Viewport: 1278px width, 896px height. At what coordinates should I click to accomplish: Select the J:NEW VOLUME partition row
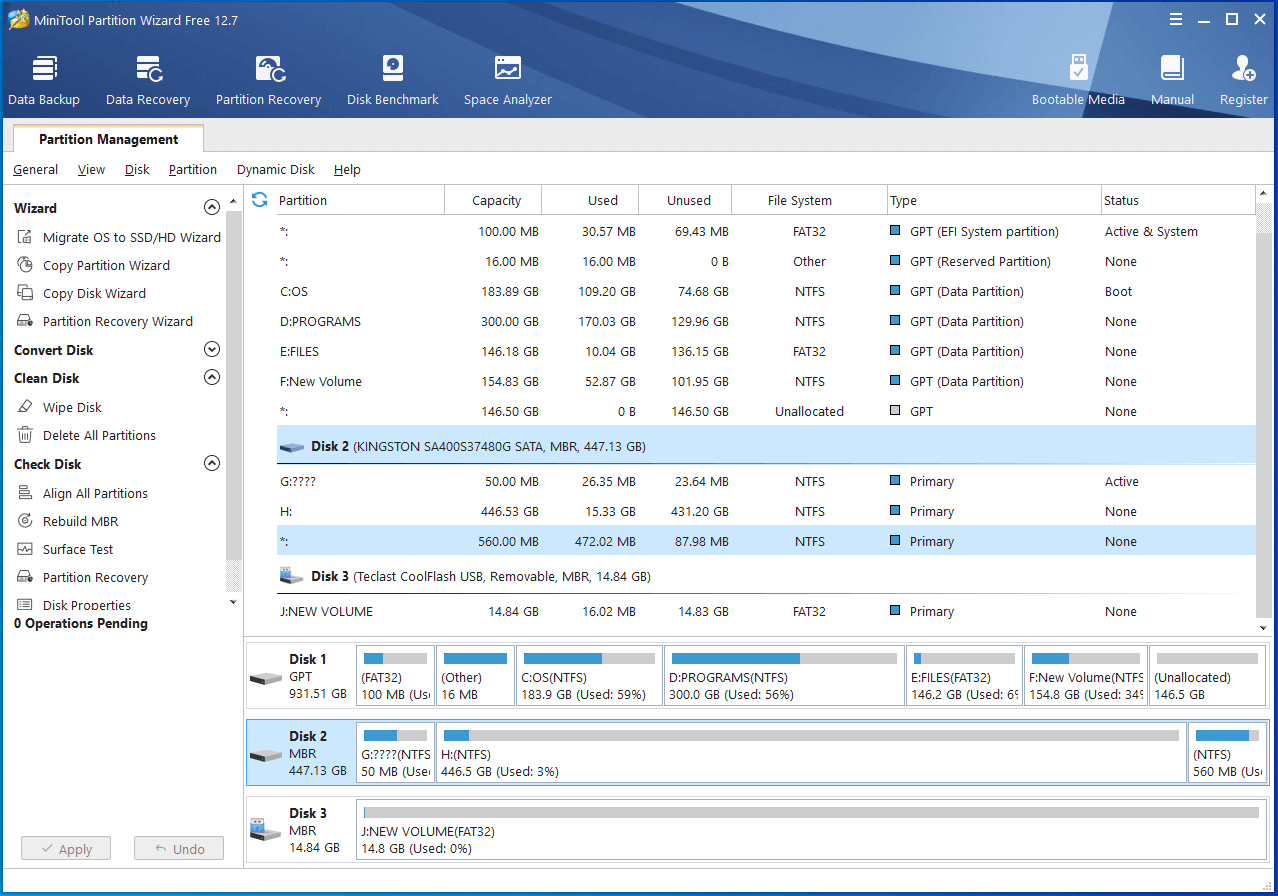766,611
